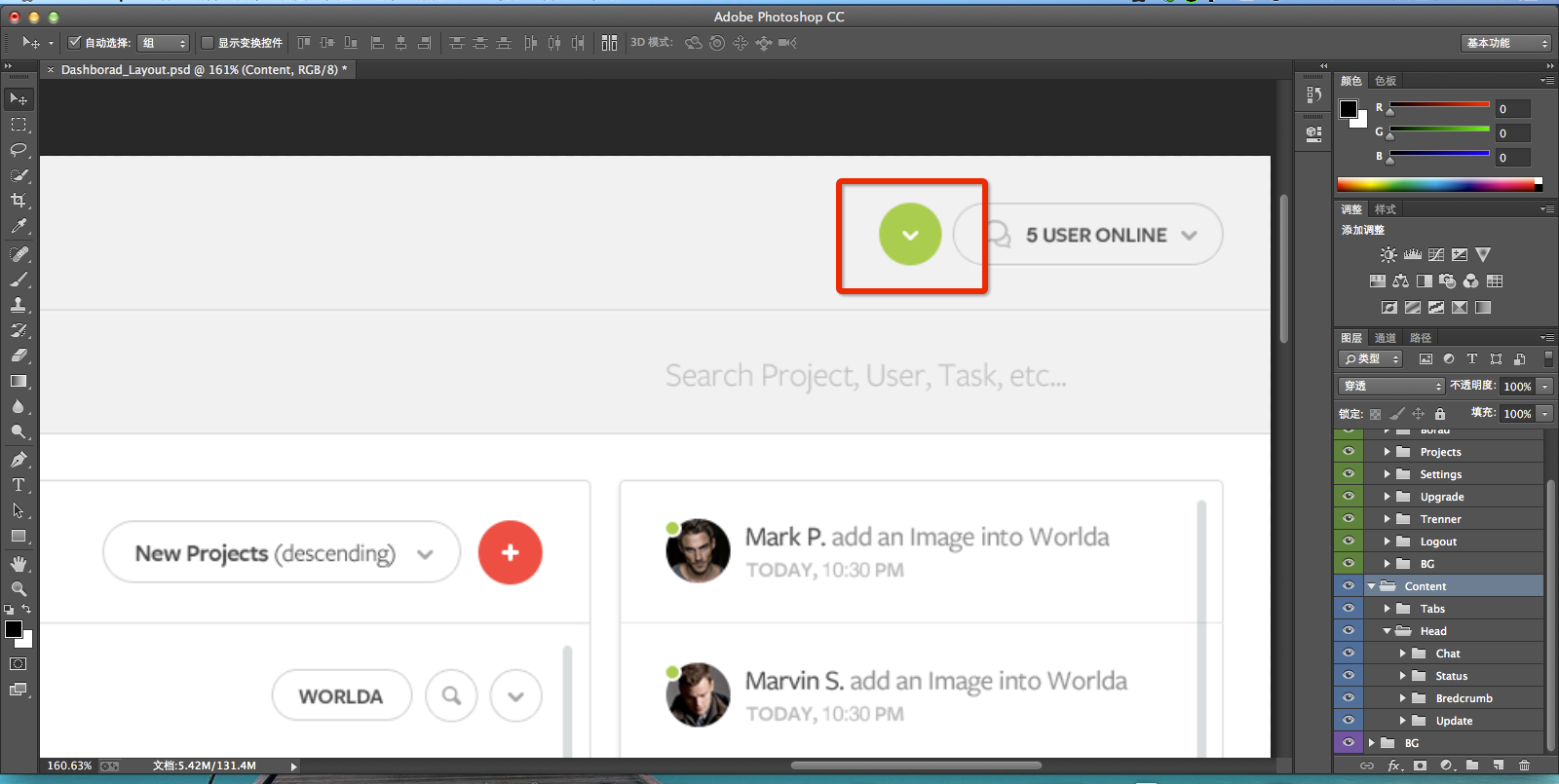Select the Zoom tool in the toolbar
The image size is (1559, 784).
19,589
